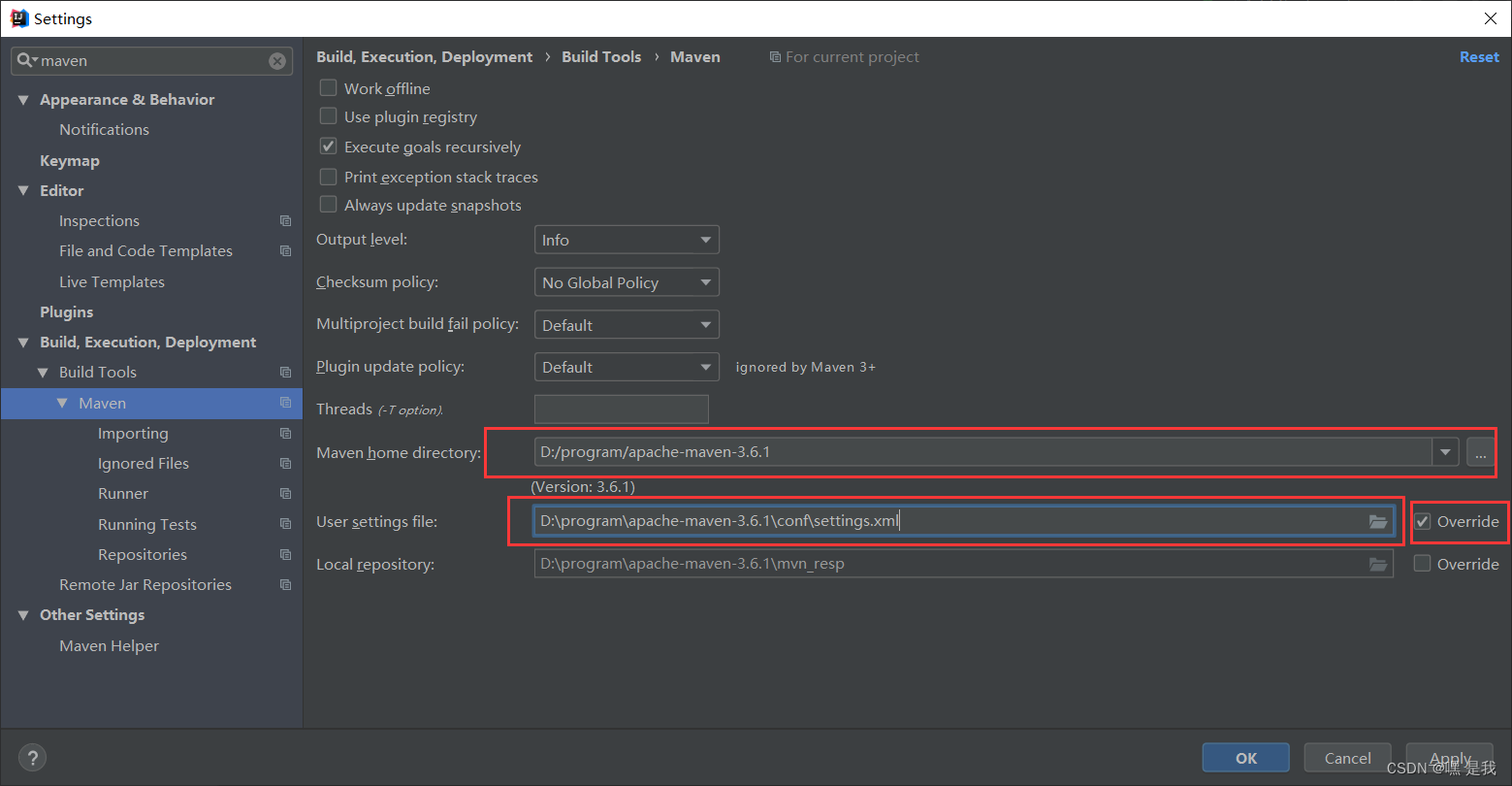Click project-level icon next to Build Tools

tap(285, 373)
